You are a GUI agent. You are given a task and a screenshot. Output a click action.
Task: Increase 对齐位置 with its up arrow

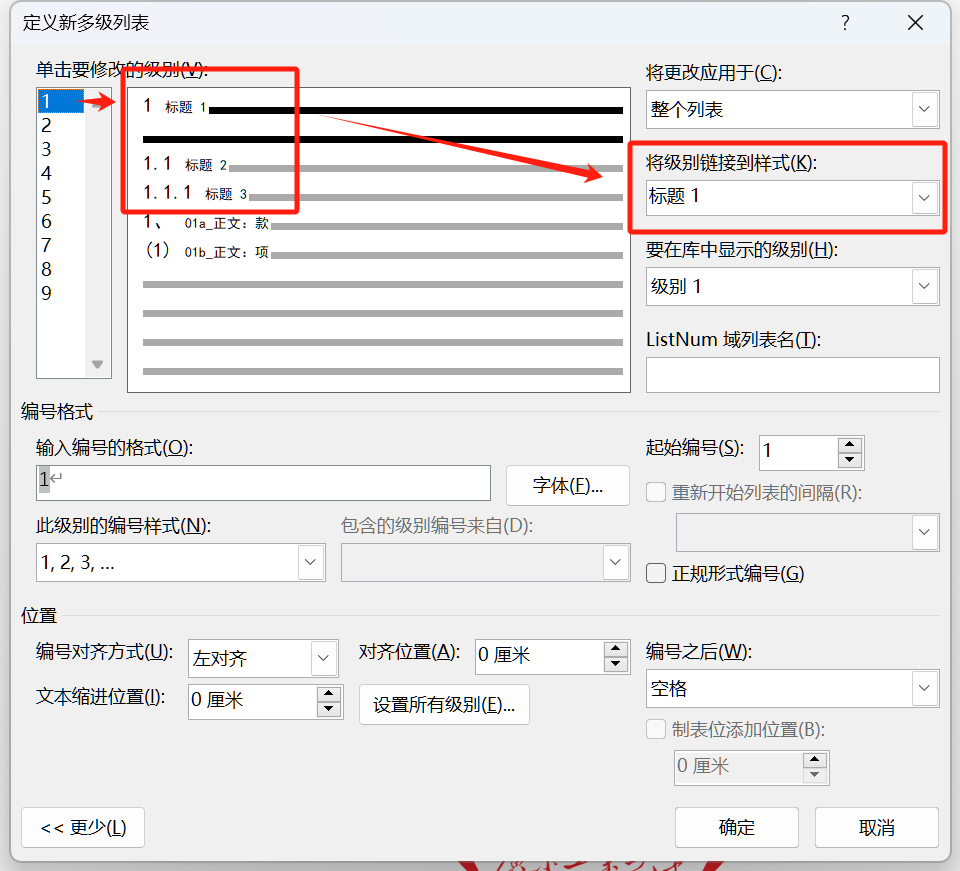616,649
